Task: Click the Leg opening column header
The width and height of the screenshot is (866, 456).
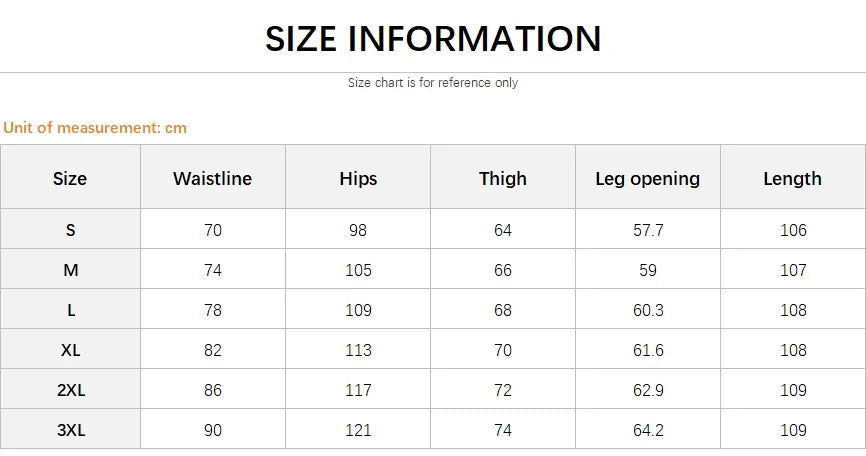Action: pos(647,179)
